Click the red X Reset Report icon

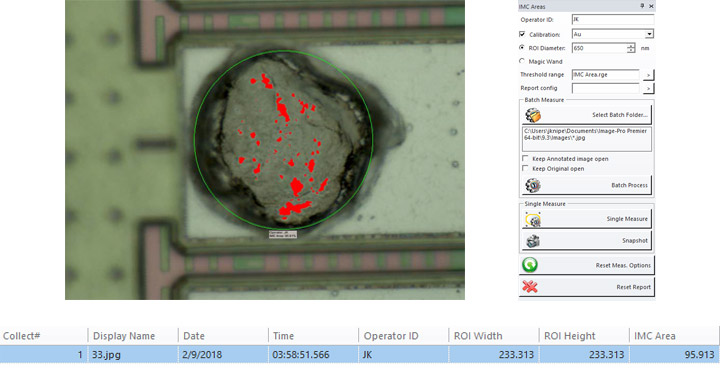[530, 287]
